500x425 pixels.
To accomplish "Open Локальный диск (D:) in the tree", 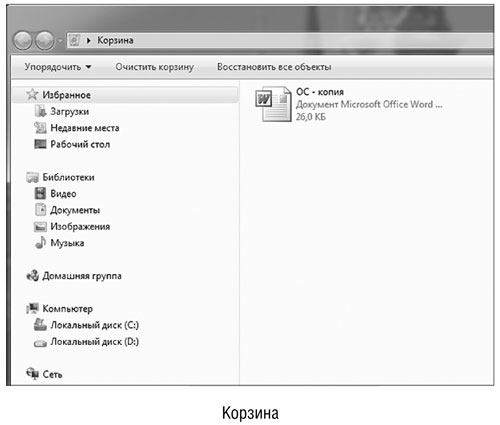I will pos(94,341).
